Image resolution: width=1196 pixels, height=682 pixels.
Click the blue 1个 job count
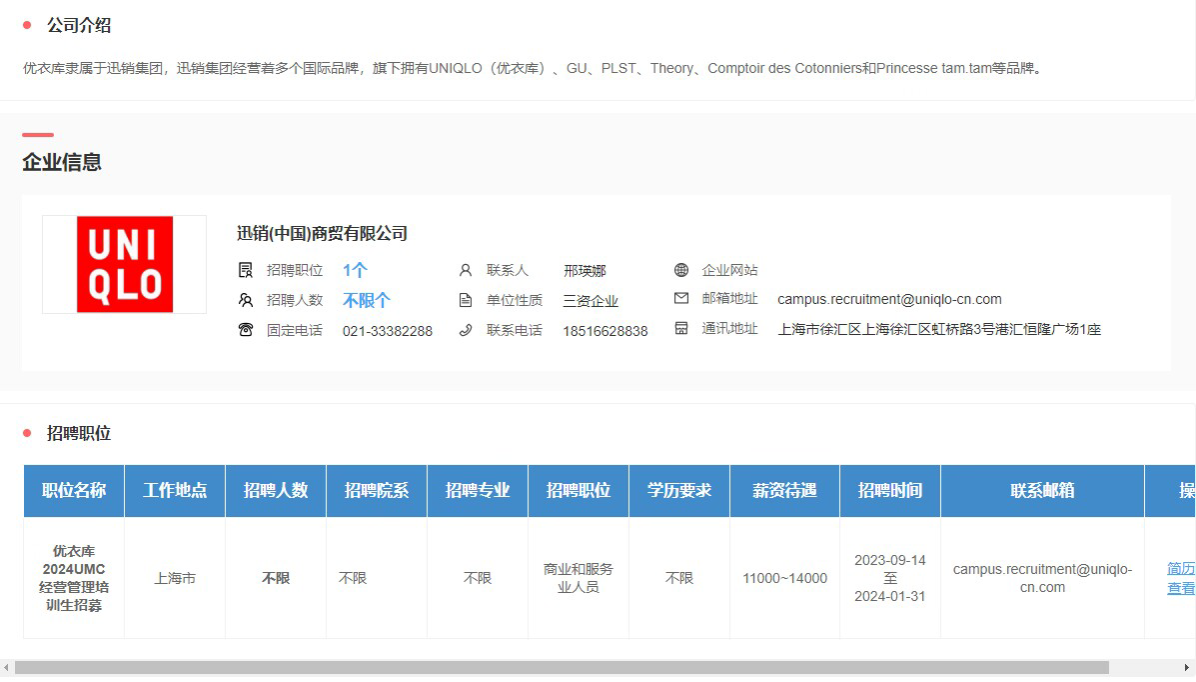(x=355, y=270)
